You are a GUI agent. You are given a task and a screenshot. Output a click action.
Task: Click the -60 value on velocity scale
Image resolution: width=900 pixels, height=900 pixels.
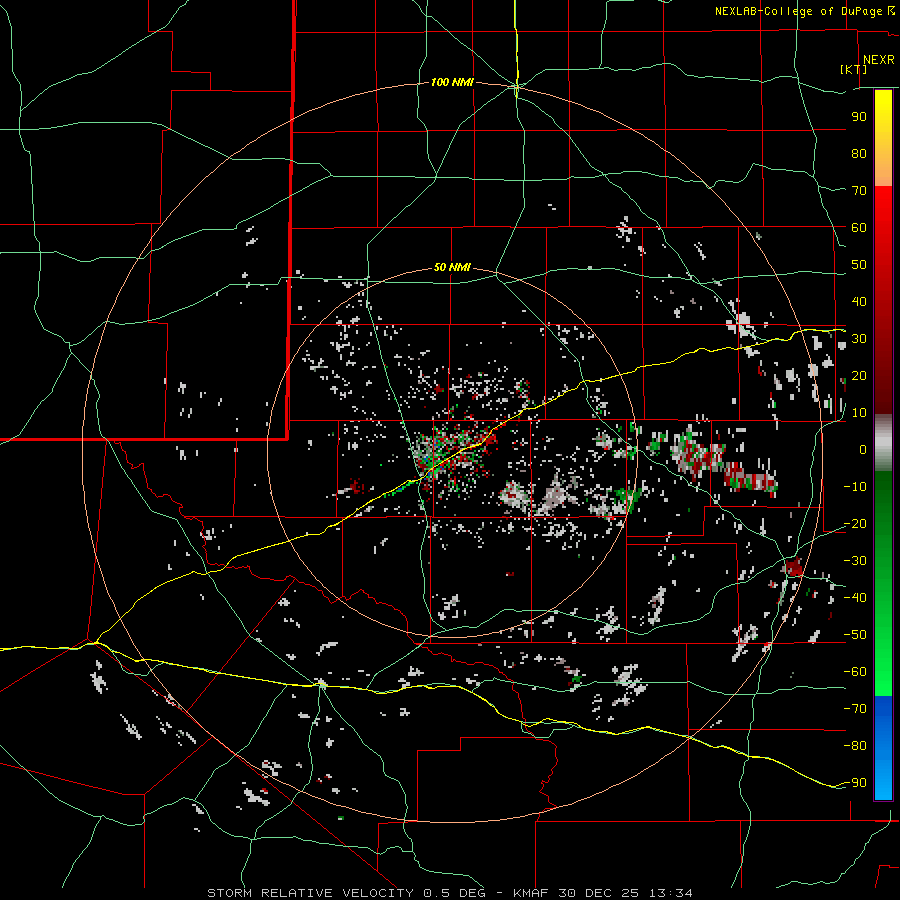point(855,672)
